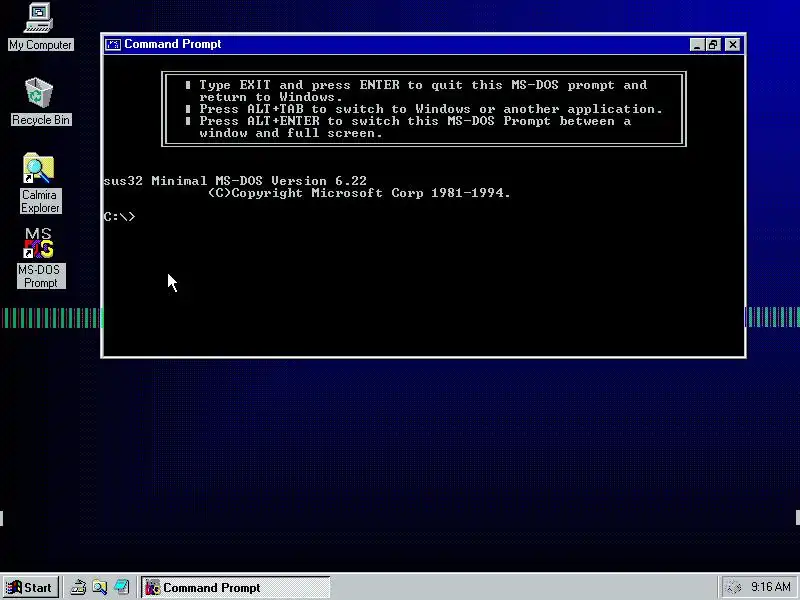Click the Copyright Microsoft Corp 1981-1994 line

(359, 193)
